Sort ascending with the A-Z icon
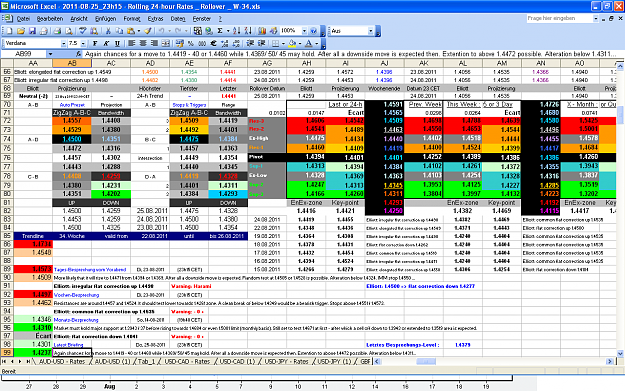This screenshot has height=391, width=625. click(x=237, y=31)
